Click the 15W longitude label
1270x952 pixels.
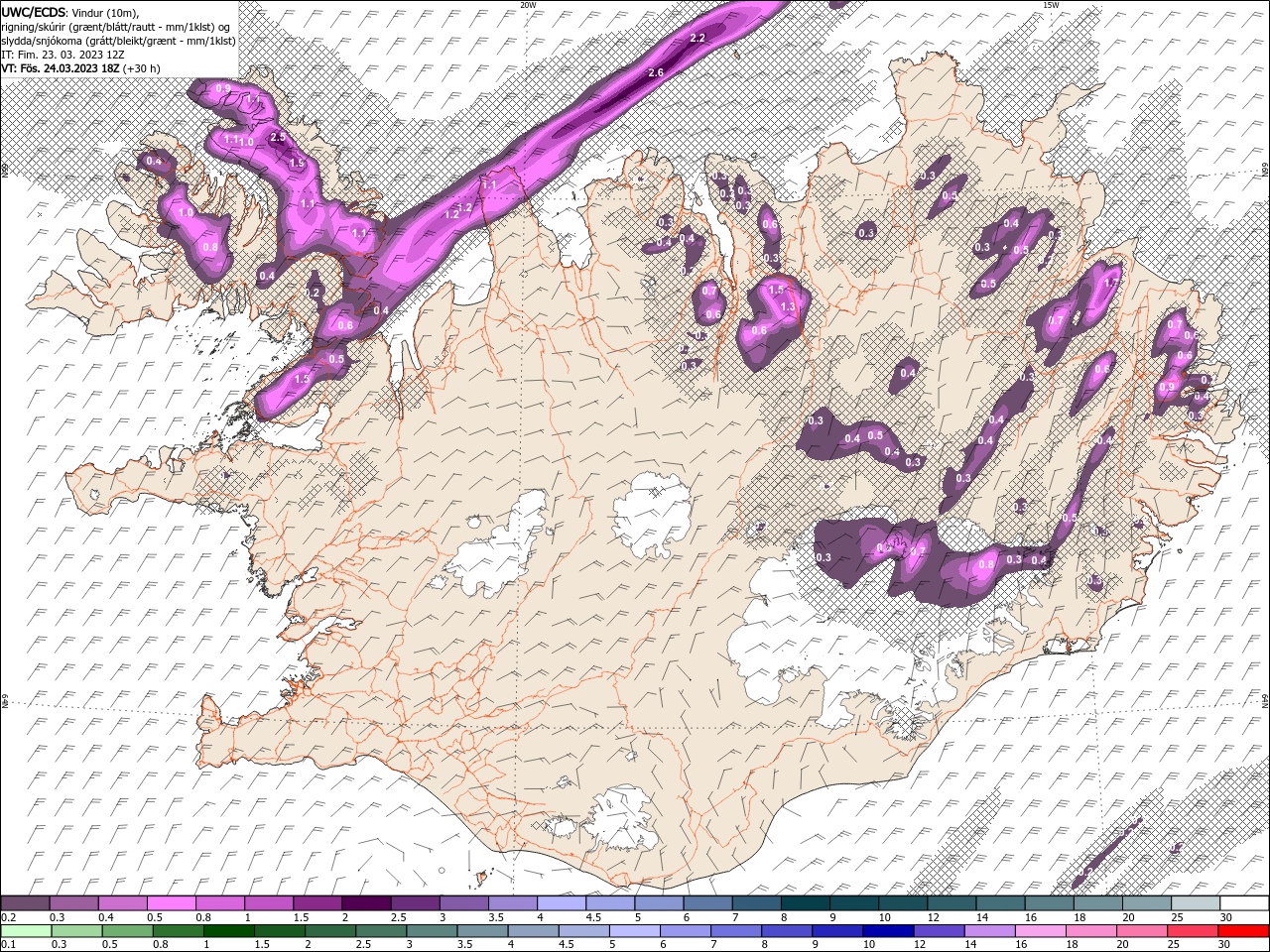(x=1051, y=5)
